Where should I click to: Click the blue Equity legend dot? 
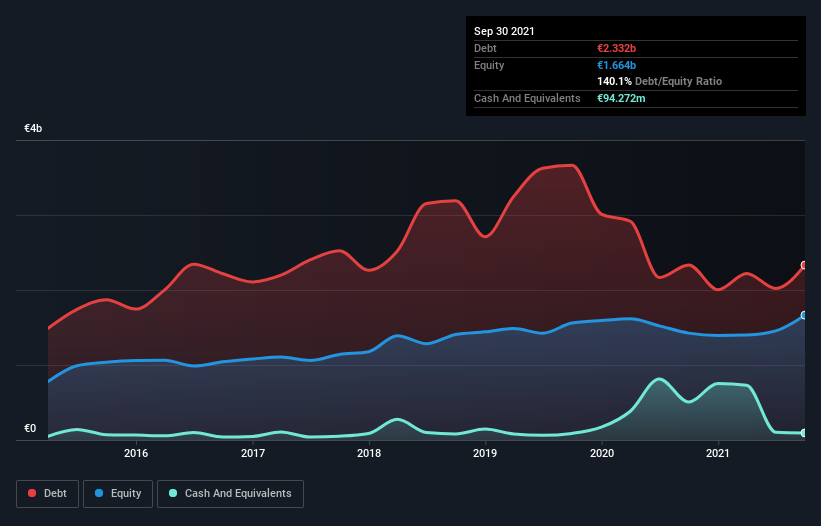[x=99, y=493]
